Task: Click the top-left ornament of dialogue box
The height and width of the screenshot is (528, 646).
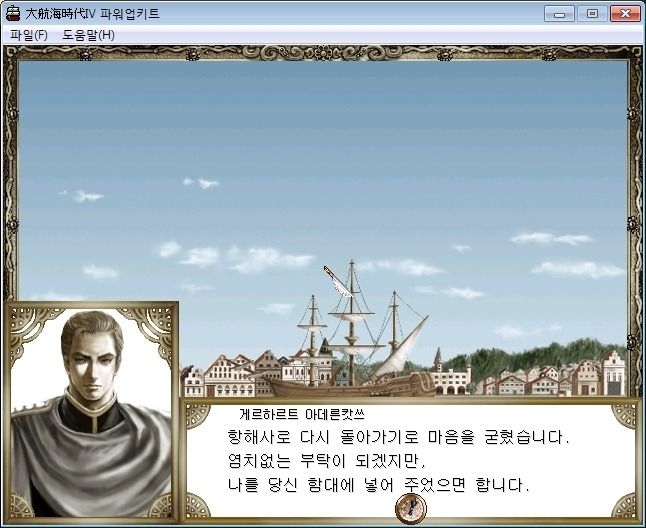Action: coord(198,416)
